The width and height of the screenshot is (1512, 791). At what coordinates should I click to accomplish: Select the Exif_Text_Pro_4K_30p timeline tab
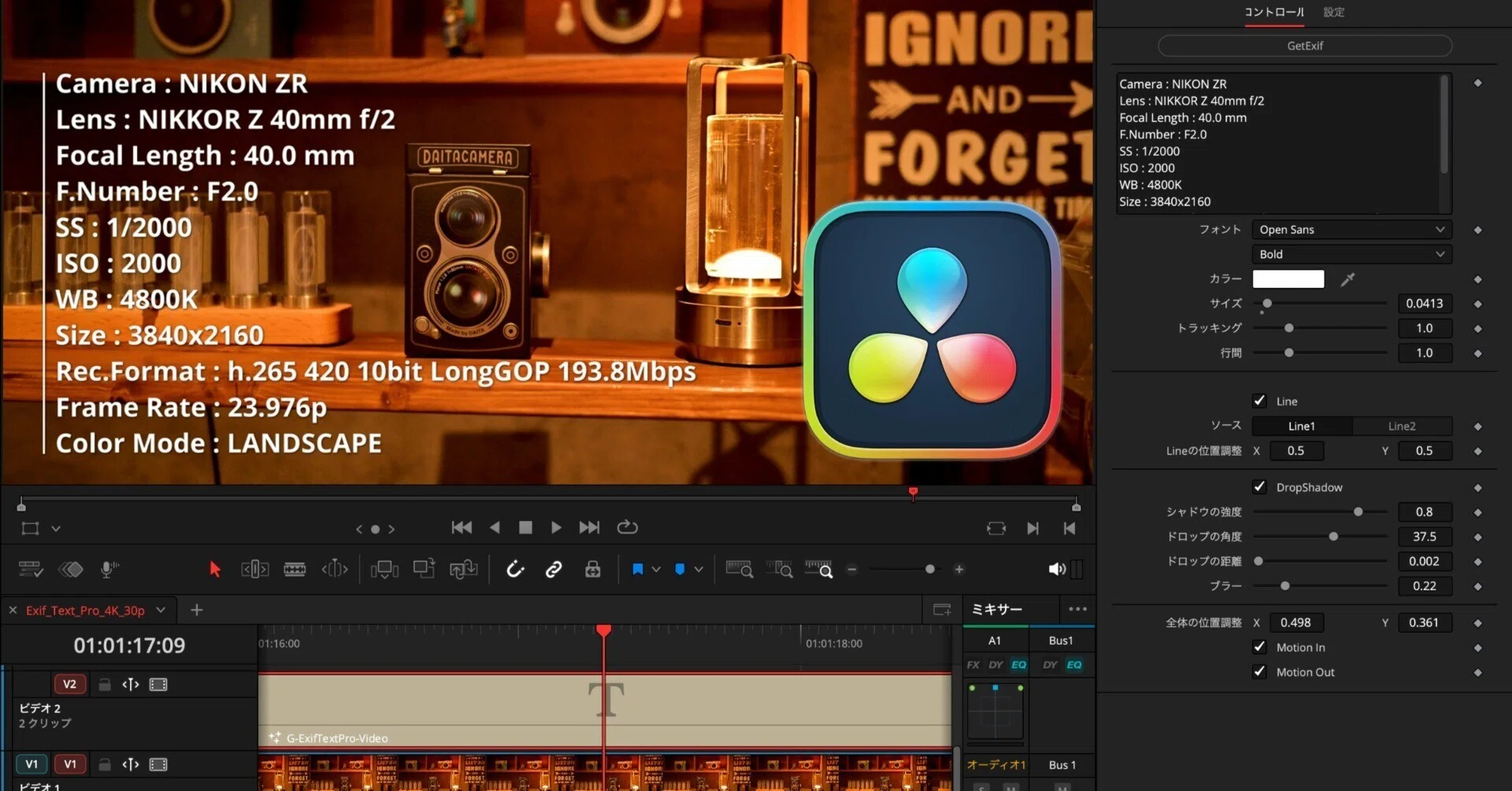85,610
